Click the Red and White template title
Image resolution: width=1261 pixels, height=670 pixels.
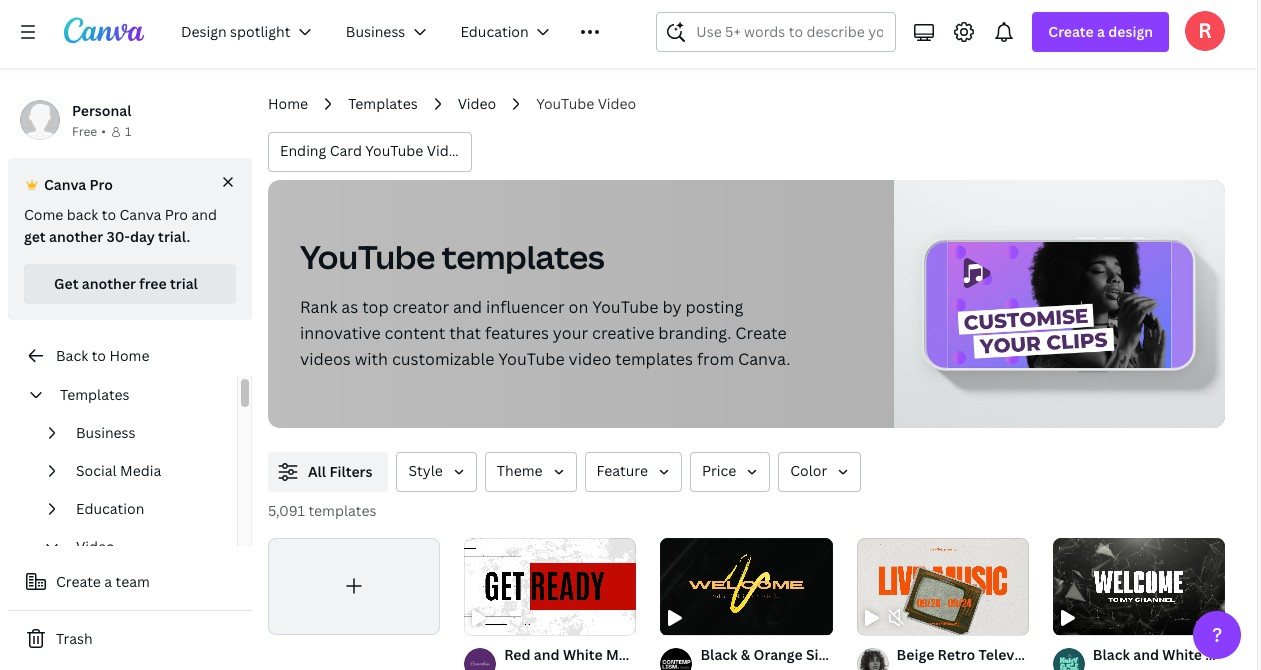pyautogui.click(x=567, y=656)
